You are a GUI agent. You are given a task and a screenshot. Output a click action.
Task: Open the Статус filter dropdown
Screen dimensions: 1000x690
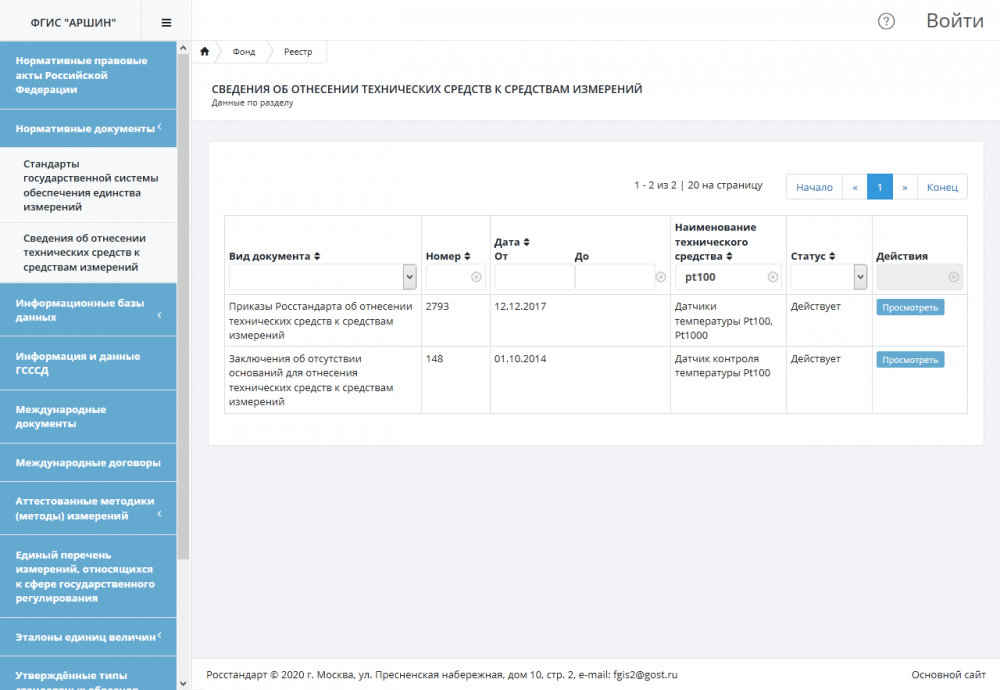coord(860,277)
